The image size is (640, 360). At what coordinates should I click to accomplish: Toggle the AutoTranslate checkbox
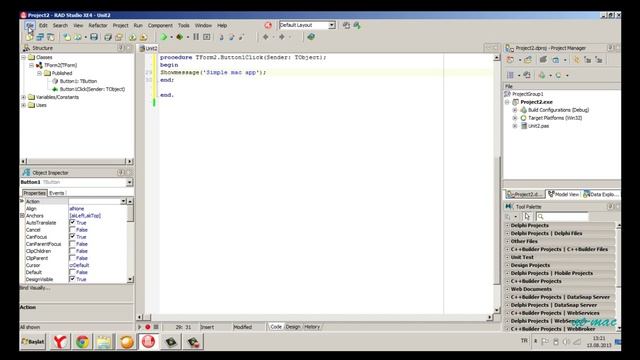72,222
